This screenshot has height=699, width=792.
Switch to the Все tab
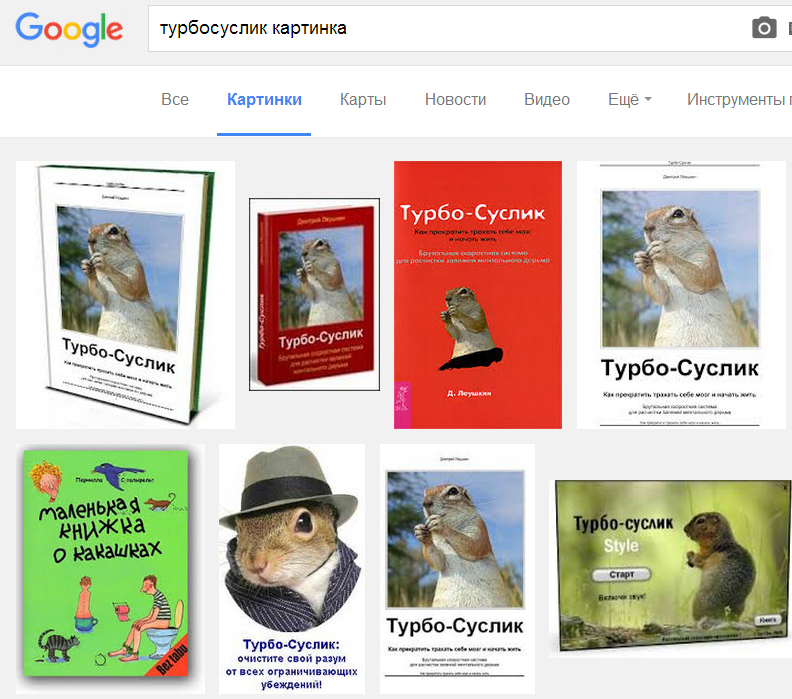point(175,99)
